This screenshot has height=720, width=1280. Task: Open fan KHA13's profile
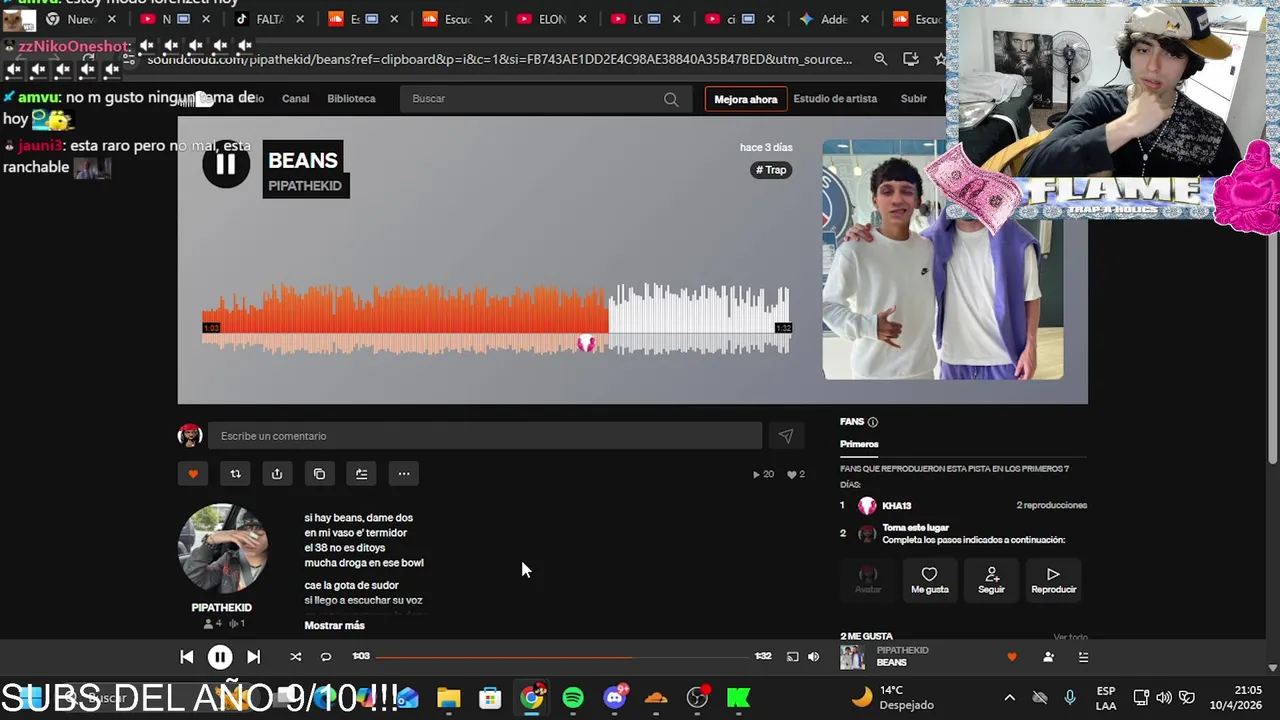(896, 506)
